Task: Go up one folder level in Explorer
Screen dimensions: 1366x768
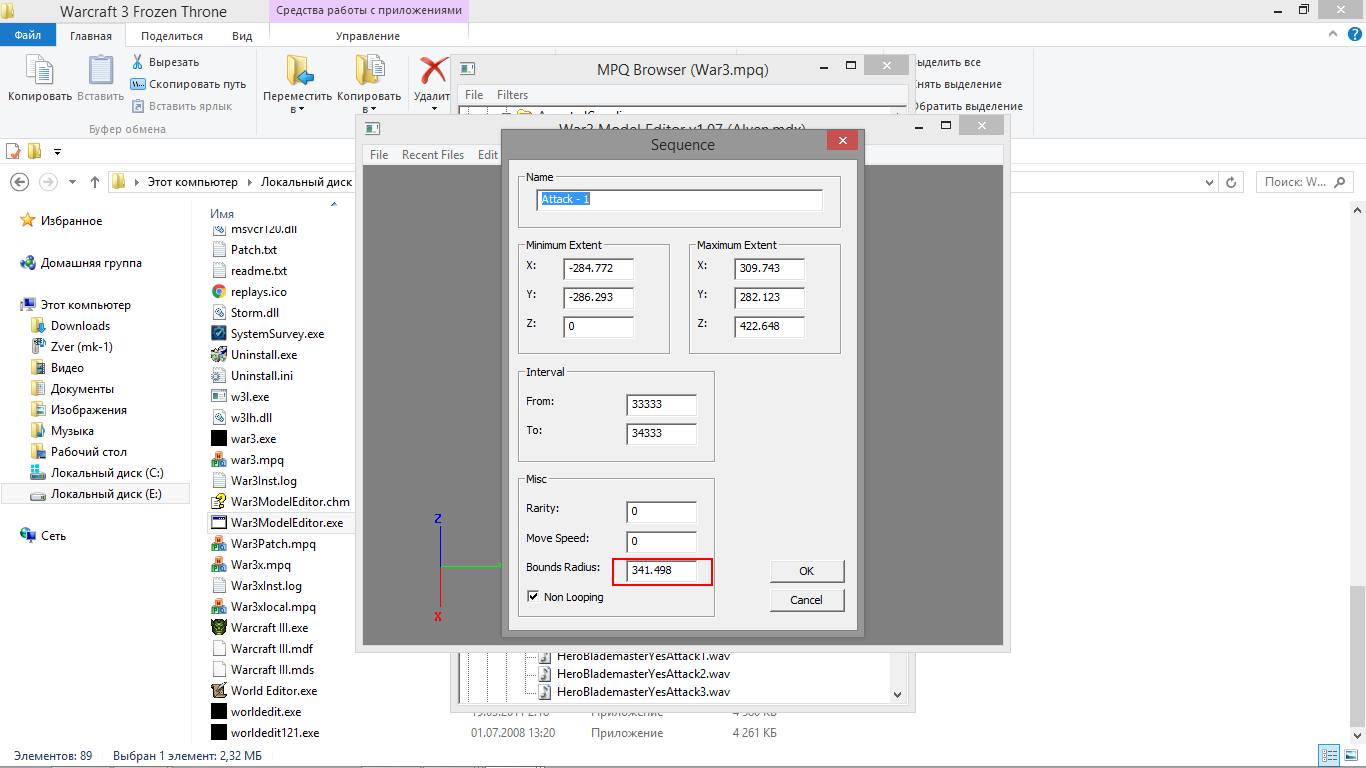Action: 95,182
